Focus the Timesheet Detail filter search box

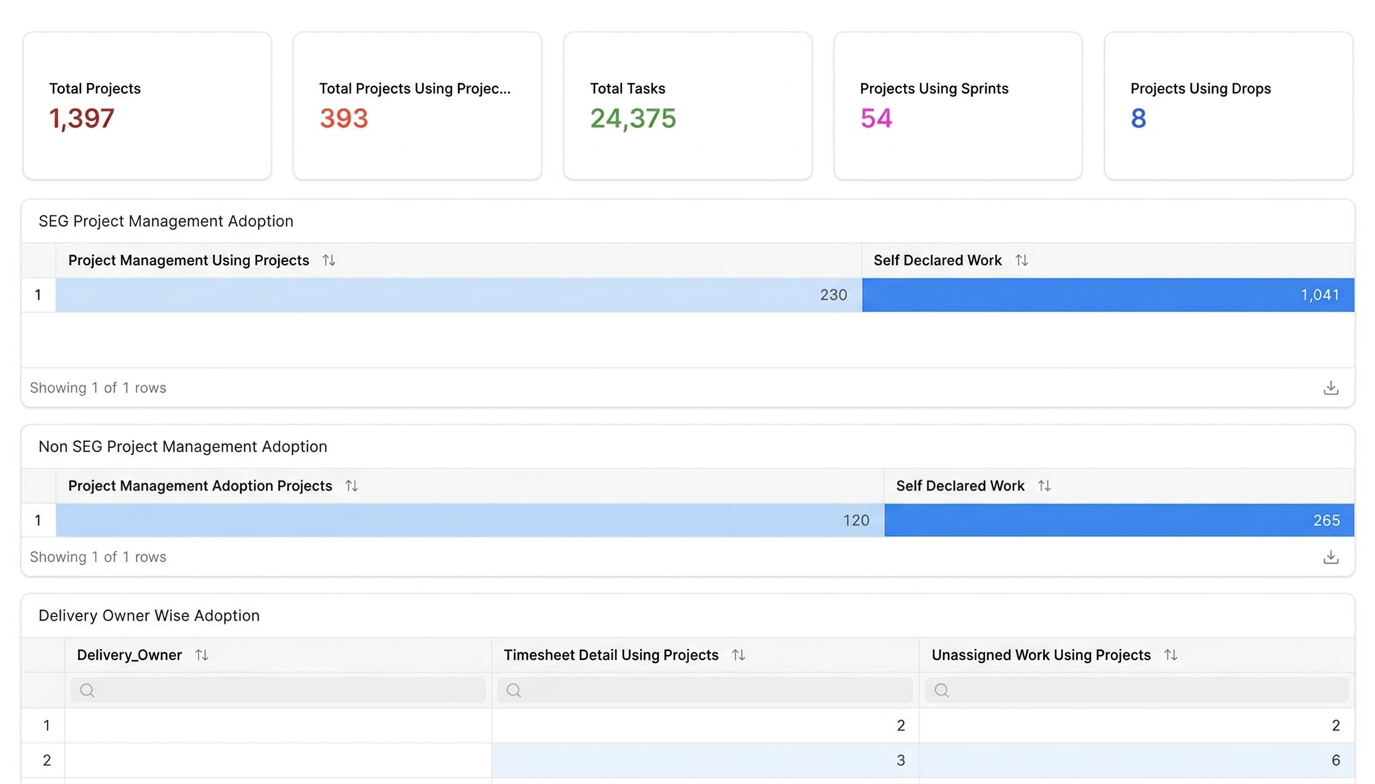tap(705, 690)
